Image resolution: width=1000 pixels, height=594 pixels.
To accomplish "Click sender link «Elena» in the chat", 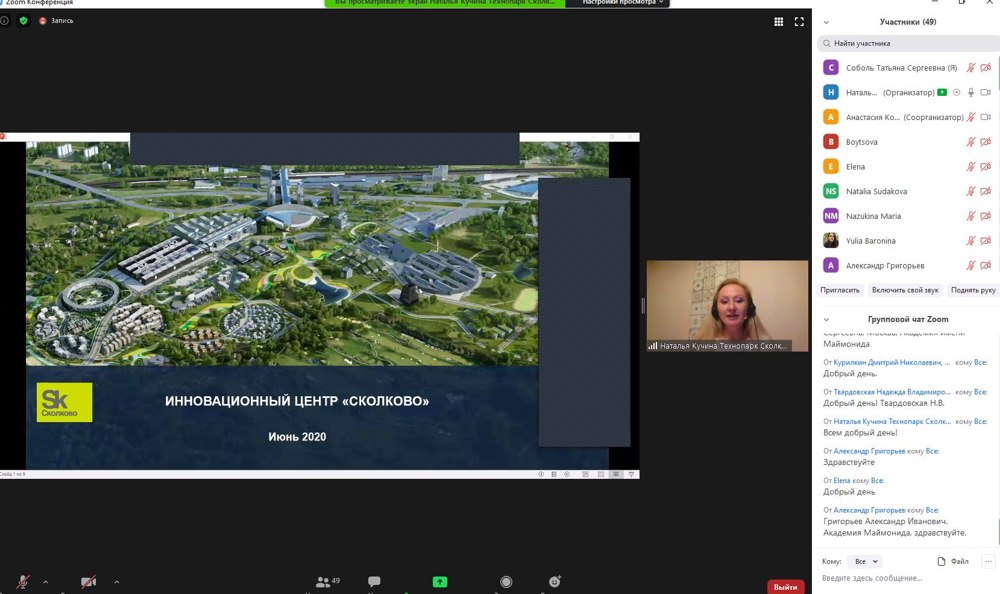I will tap(842, 480).
